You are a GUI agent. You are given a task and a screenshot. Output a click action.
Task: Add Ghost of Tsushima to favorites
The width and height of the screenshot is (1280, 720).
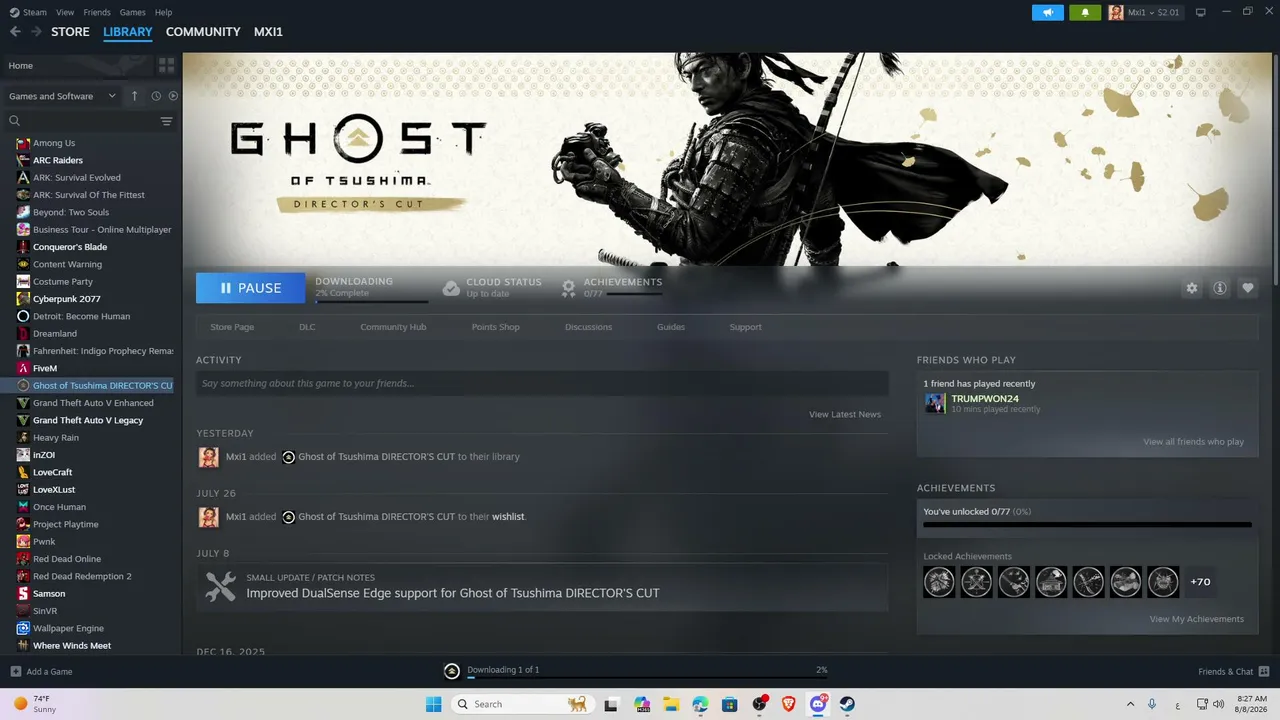[1248, 288]
